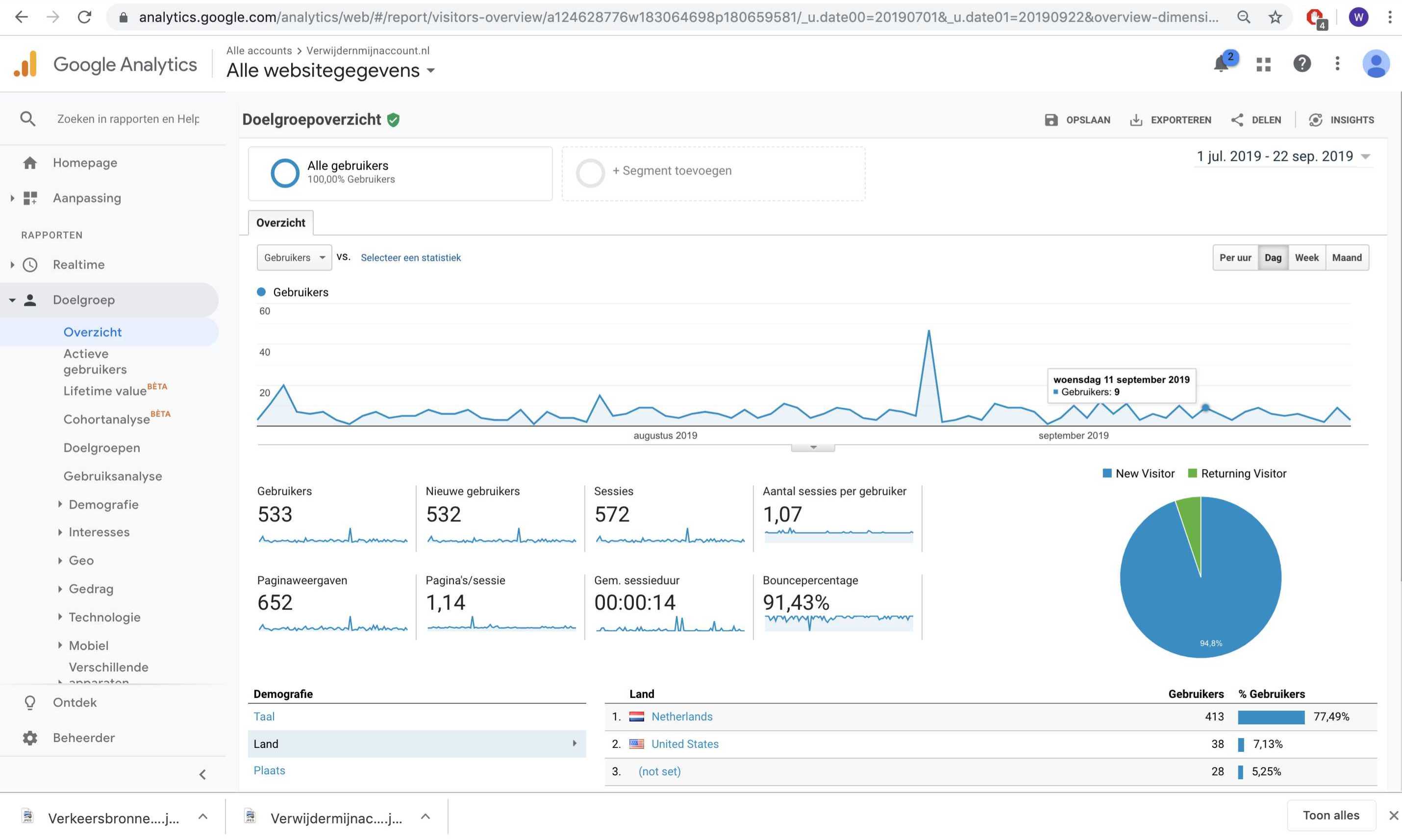This screenshot has width=1402, height=840.
Task: Share report with DELEN
Action: click(1255, 120)
